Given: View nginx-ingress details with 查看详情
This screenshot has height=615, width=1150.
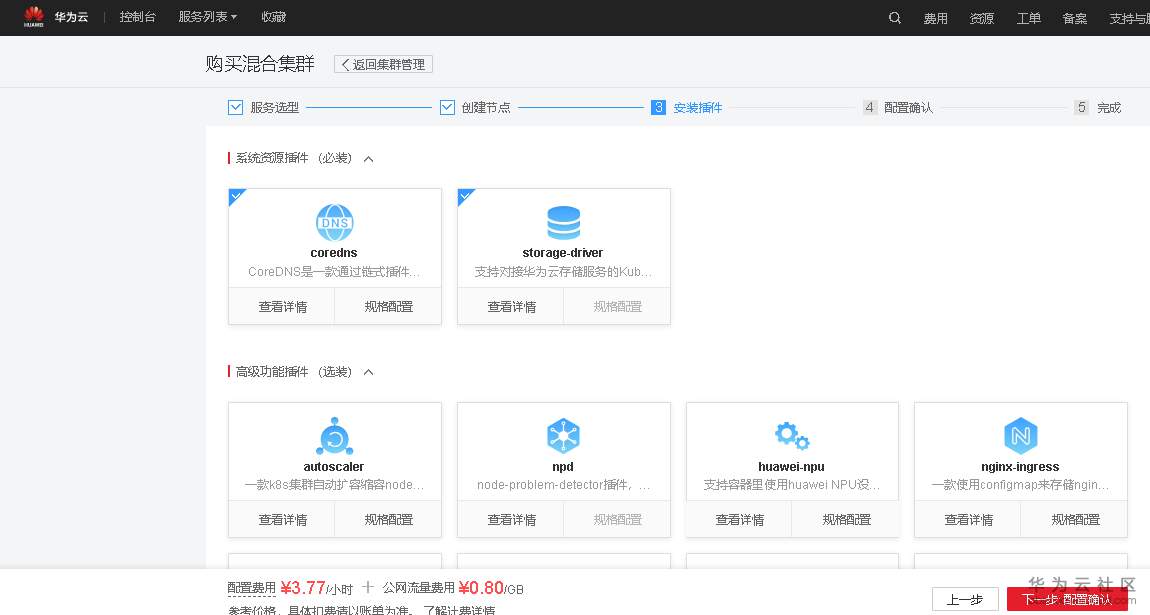Looking at the screenshot, I should (968, 520).
